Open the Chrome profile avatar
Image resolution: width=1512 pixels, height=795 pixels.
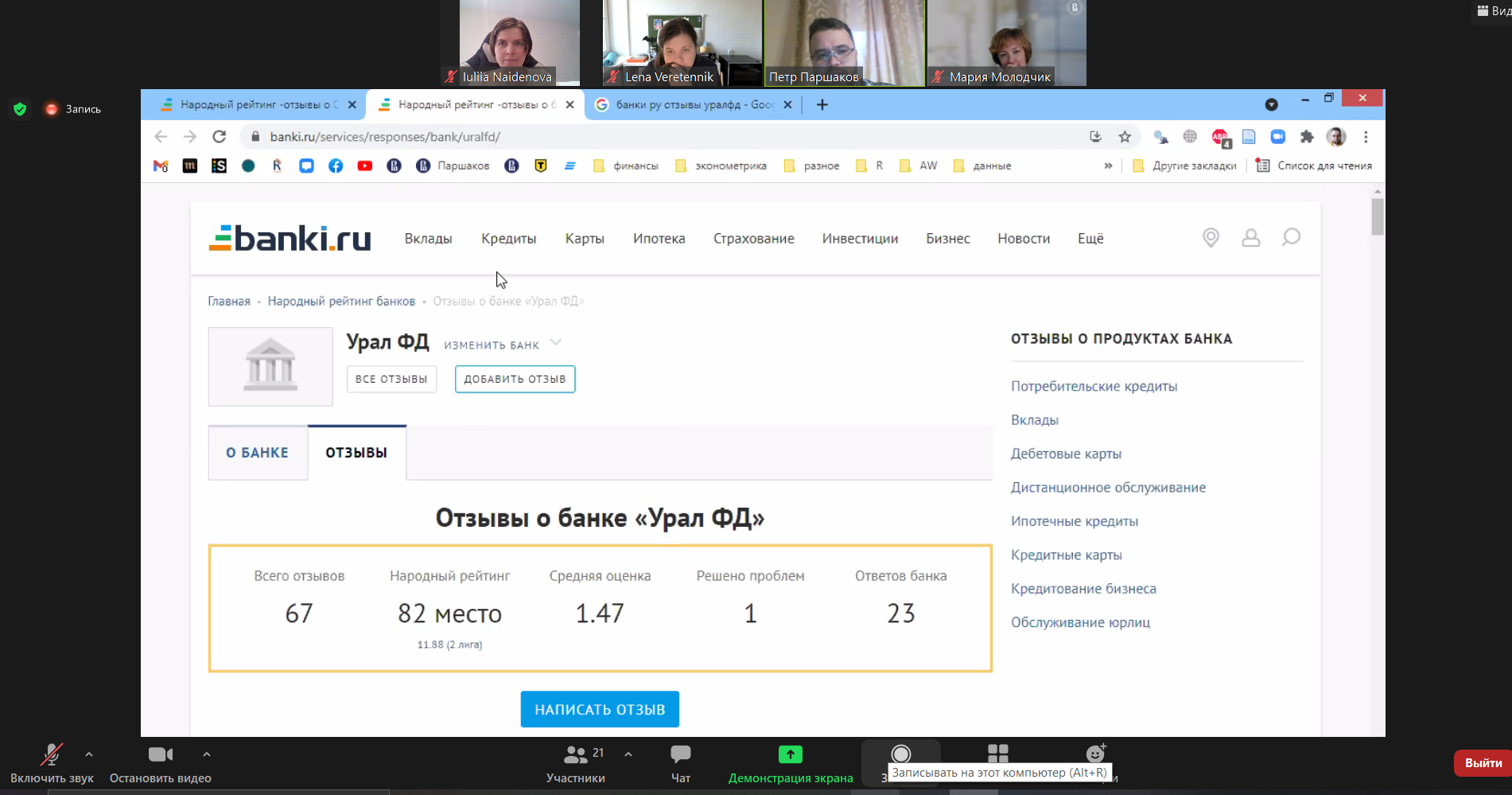coord(1336,137)
